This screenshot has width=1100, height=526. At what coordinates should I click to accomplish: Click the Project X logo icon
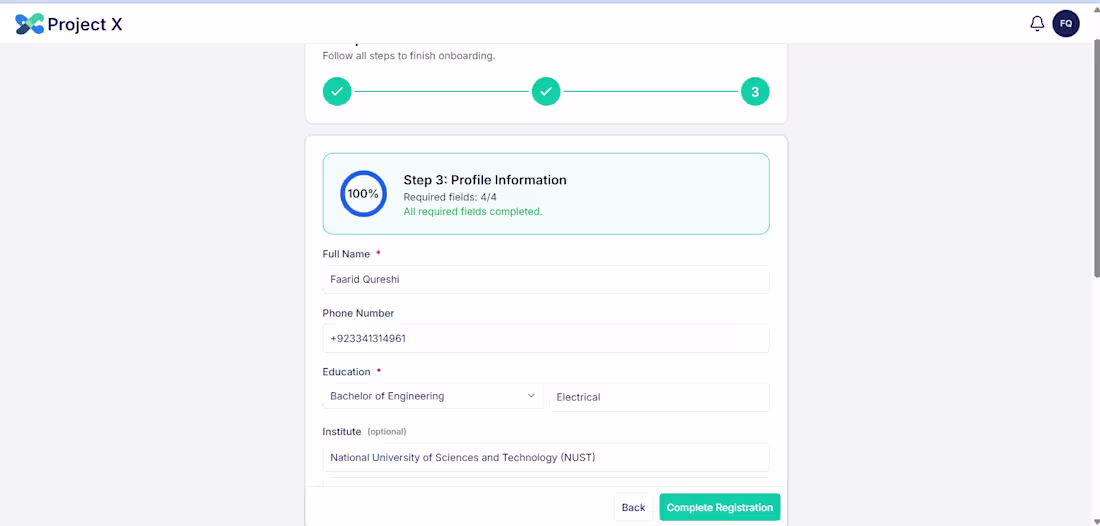(29, 24)
